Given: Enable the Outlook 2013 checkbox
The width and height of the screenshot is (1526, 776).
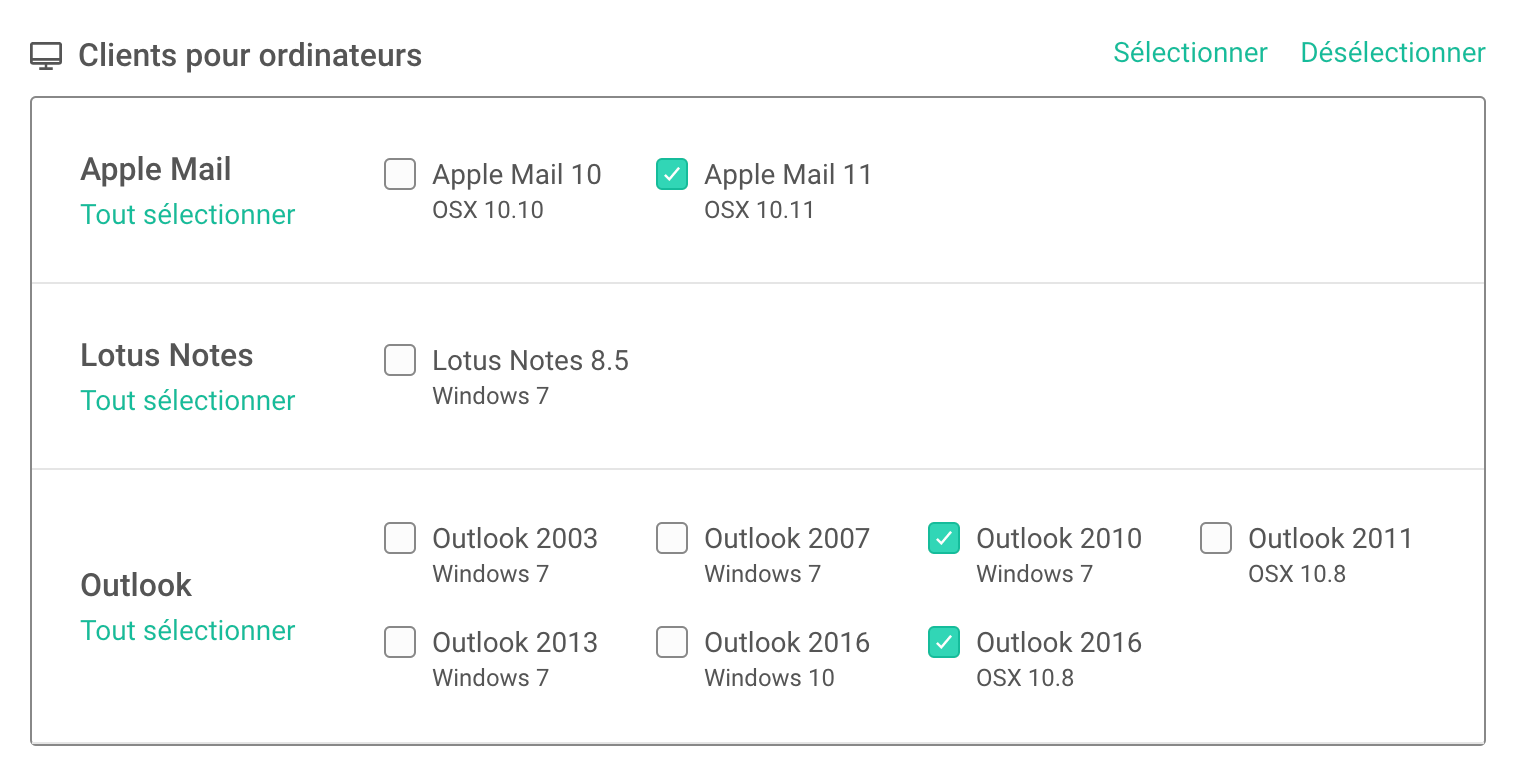Looking at the screenshot, I should (400, 642).
